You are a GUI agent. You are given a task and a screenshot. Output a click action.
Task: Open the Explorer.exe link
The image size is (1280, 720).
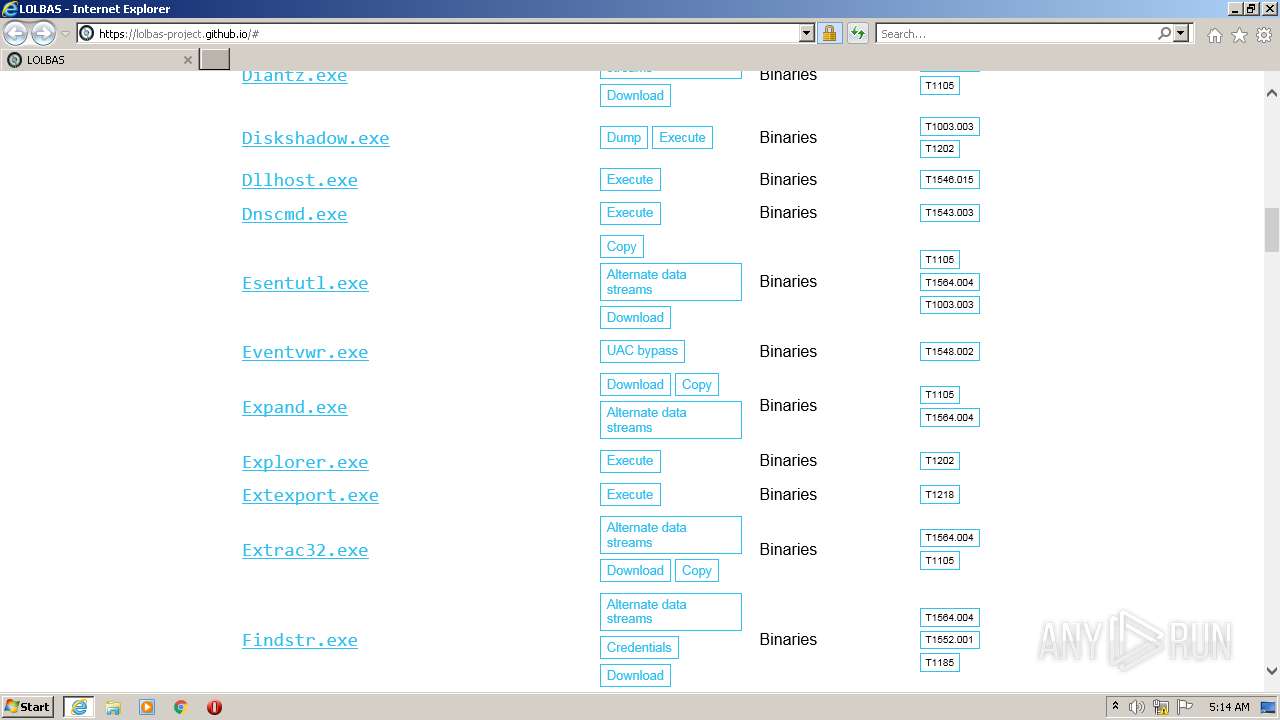305,462
